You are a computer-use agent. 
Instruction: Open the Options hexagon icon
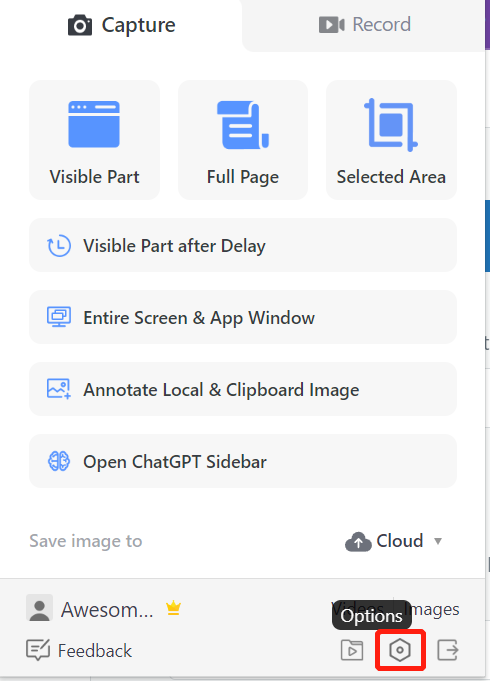[x=400, y=650]
